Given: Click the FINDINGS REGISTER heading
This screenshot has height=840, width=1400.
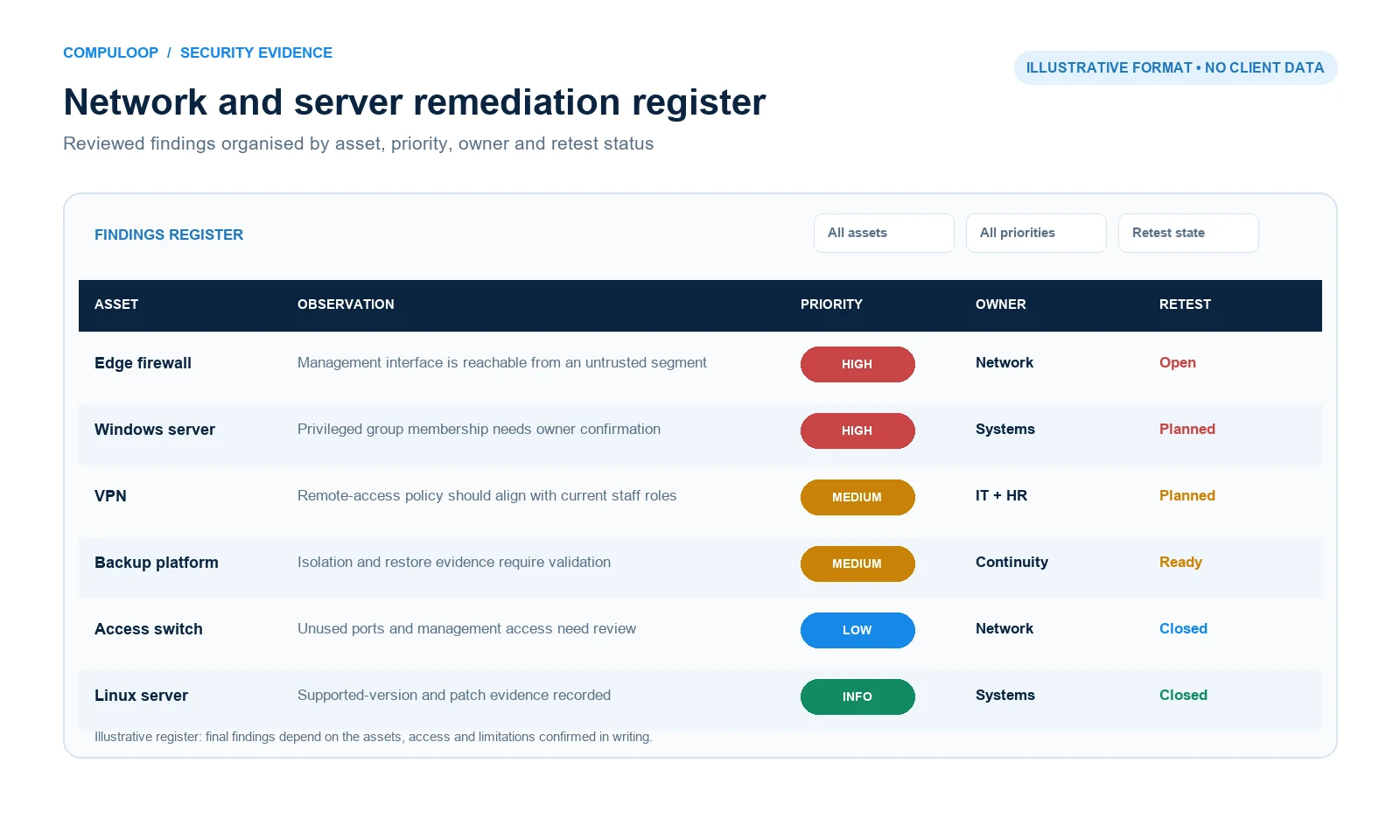Looking at the screenshot, I should [169, 234].
